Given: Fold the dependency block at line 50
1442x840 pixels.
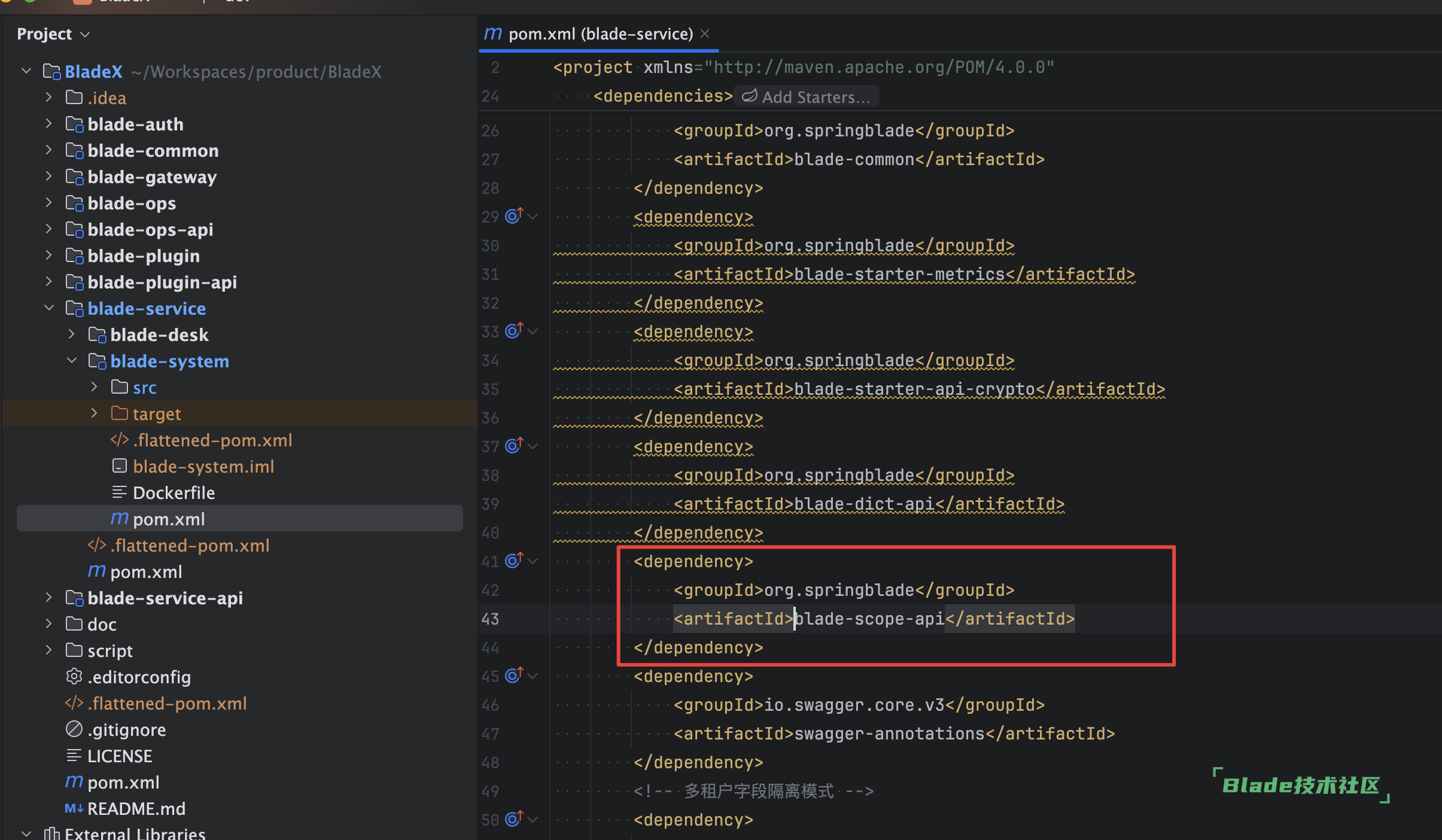Looking at the screenshot, I should [533, 820].
